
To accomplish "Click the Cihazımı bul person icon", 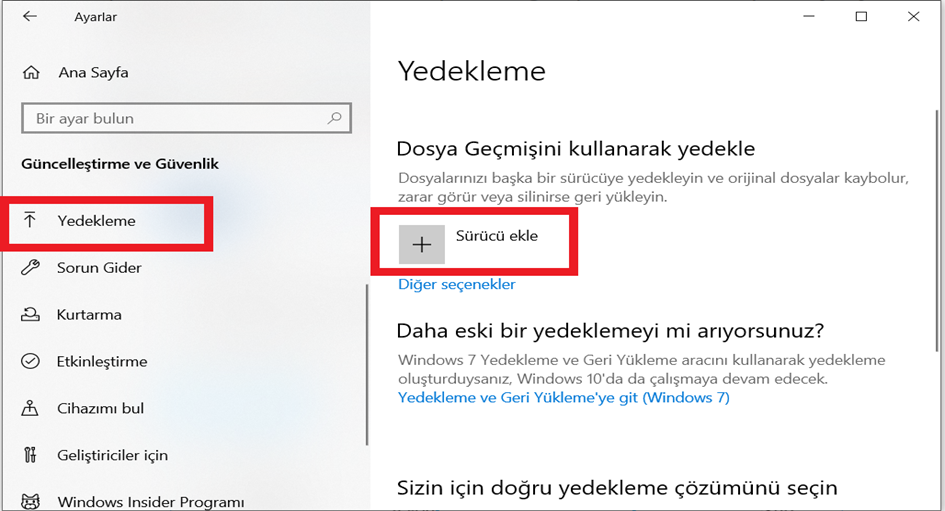I will pos(30,408).
